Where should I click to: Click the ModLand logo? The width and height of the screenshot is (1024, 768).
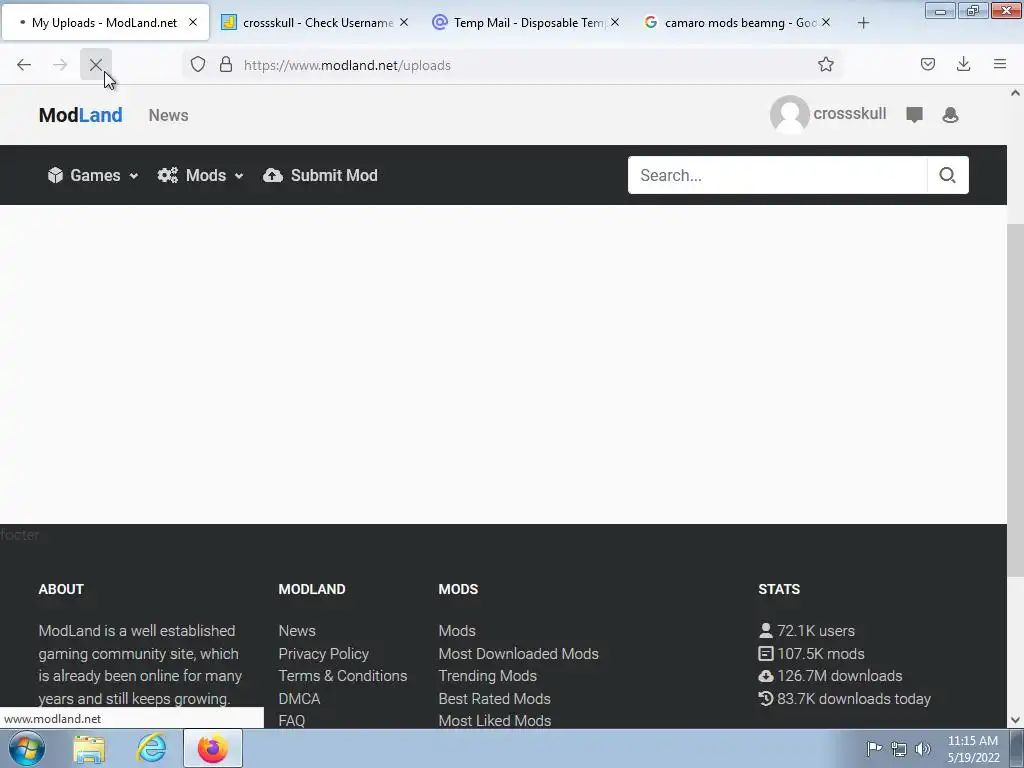[80, 115]
